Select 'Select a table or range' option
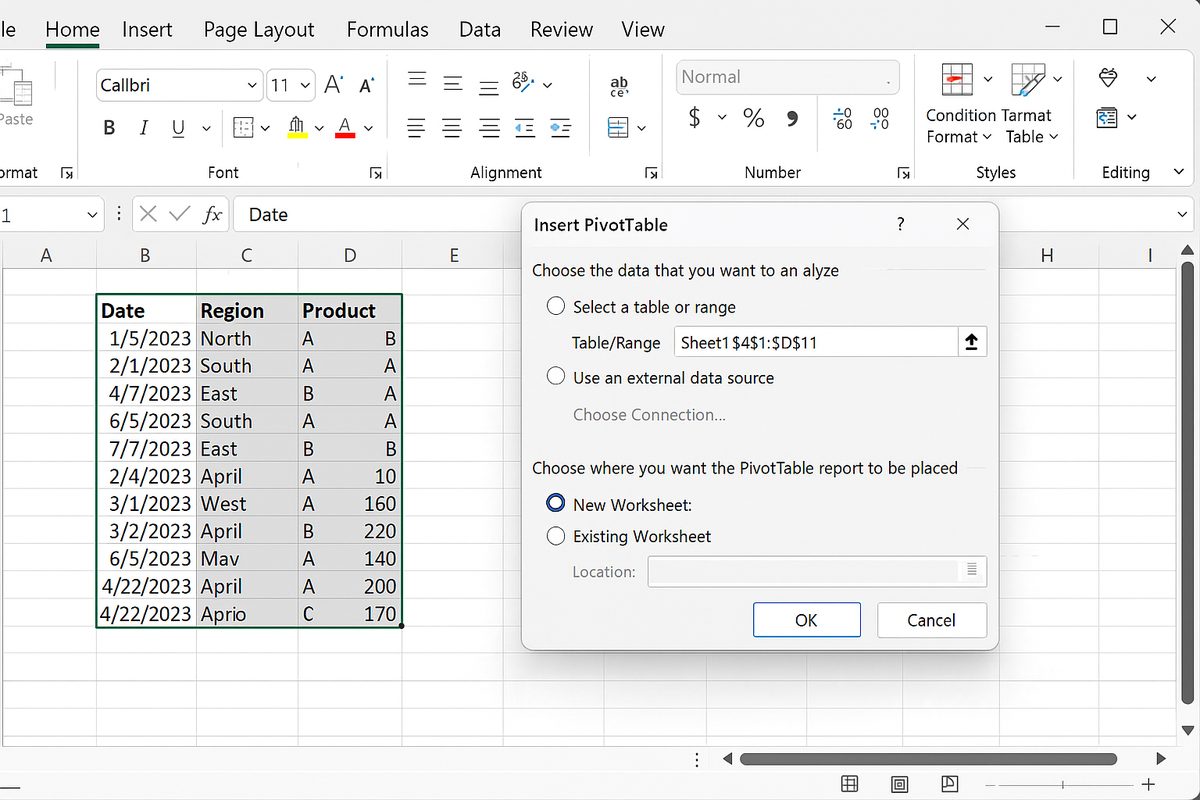 coord(557,306)
